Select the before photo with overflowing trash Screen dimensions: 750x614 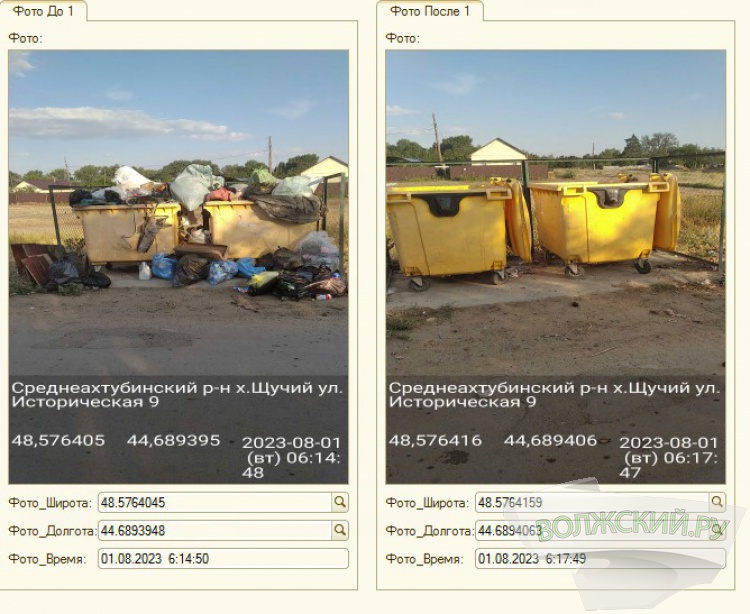coord(178,267)
